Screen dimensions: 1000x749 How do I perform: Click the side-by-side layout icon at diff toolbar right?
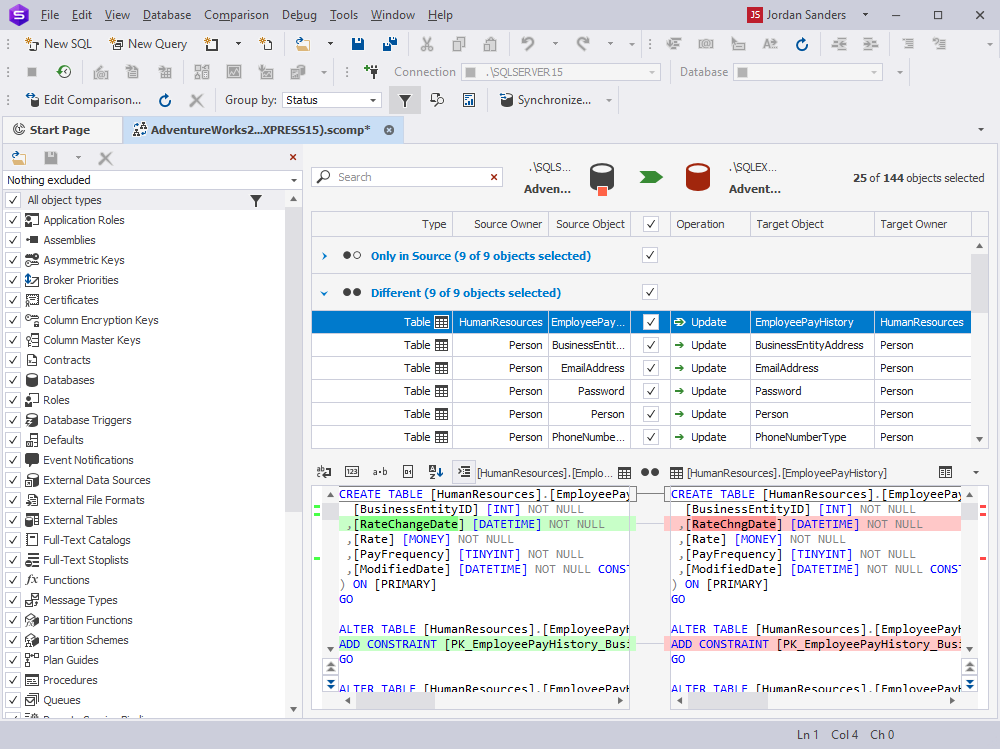click(945, 472)
